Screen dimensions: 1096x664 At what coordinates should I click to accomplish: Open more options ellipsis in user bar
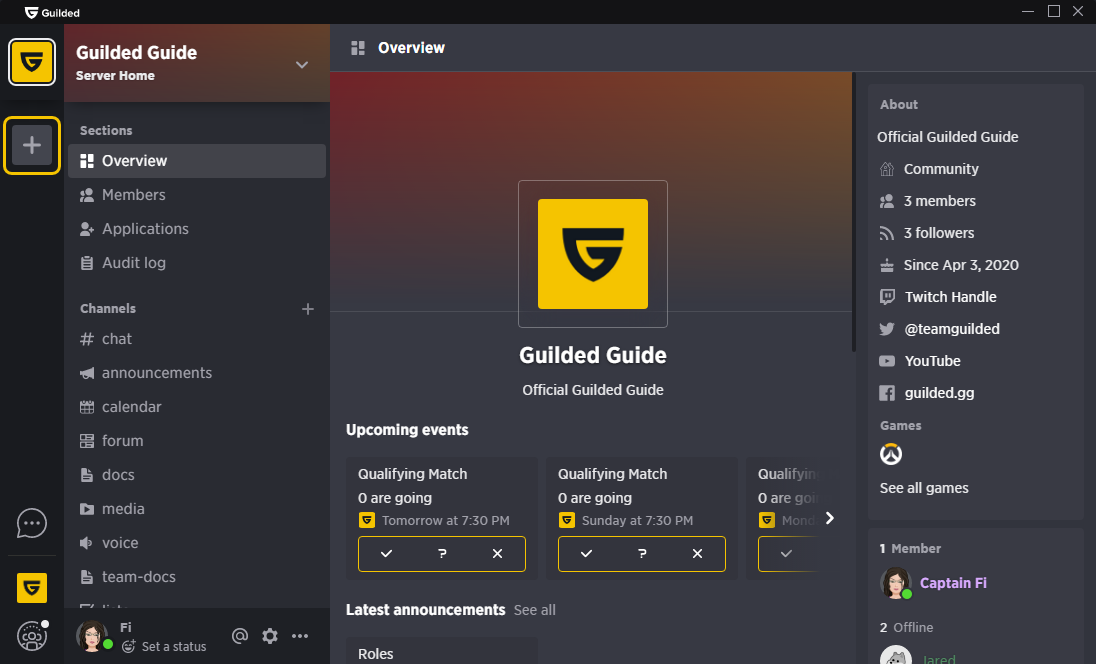click(300, 636)
